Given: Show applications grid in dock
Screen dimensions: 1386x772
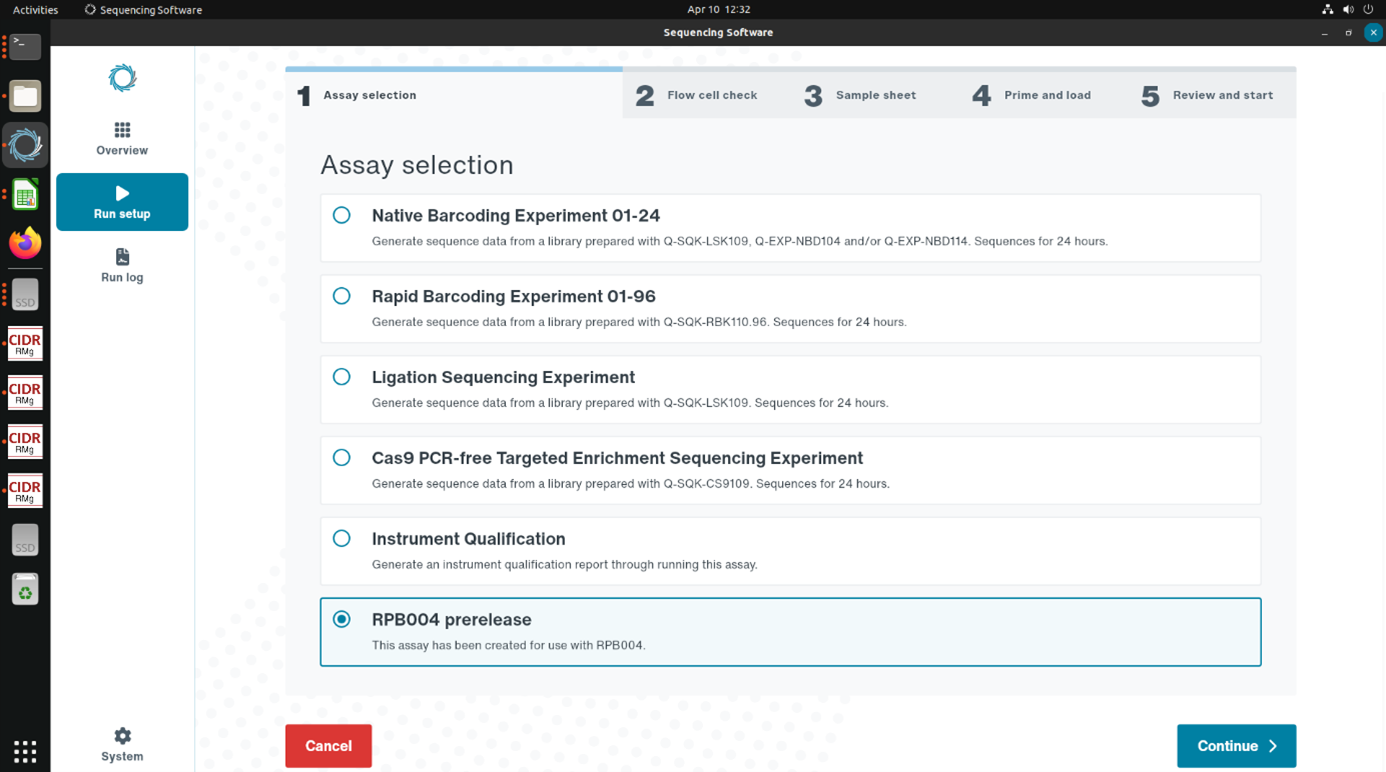Looking at the screenshot, I should pos(25,750).
